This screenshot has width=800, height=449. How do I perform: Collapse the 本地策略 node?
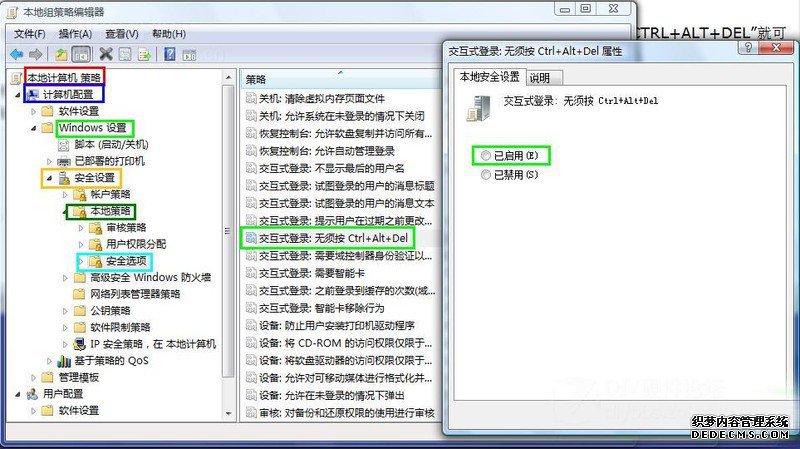65,211
